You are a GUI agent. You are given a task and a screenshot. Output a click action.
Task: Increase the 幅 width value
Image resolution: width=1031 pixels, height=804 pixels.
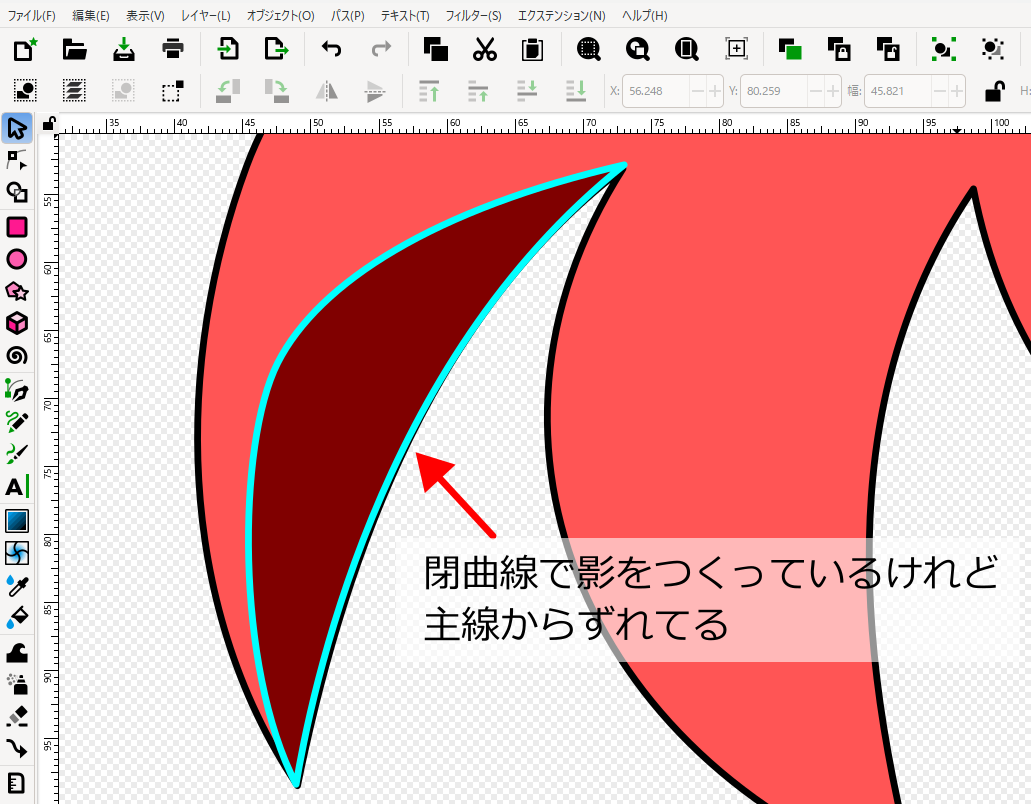[957, 91]
